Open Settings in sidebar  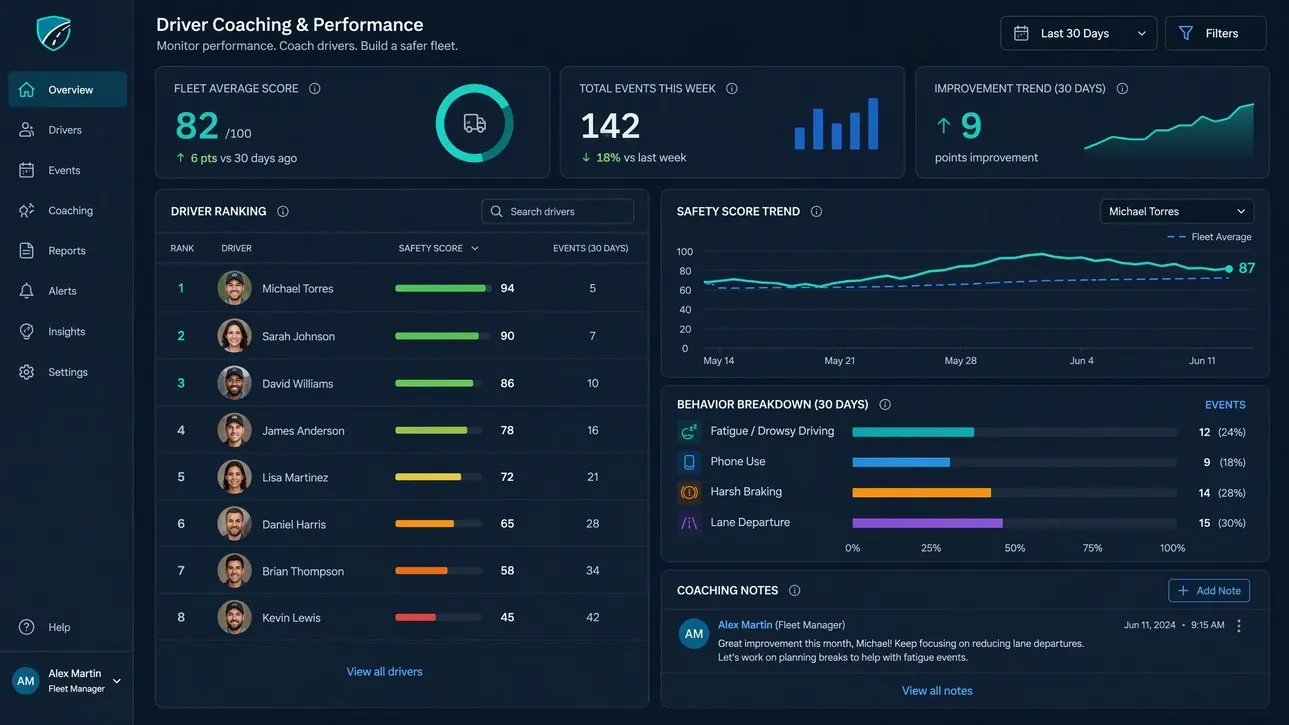67,372
